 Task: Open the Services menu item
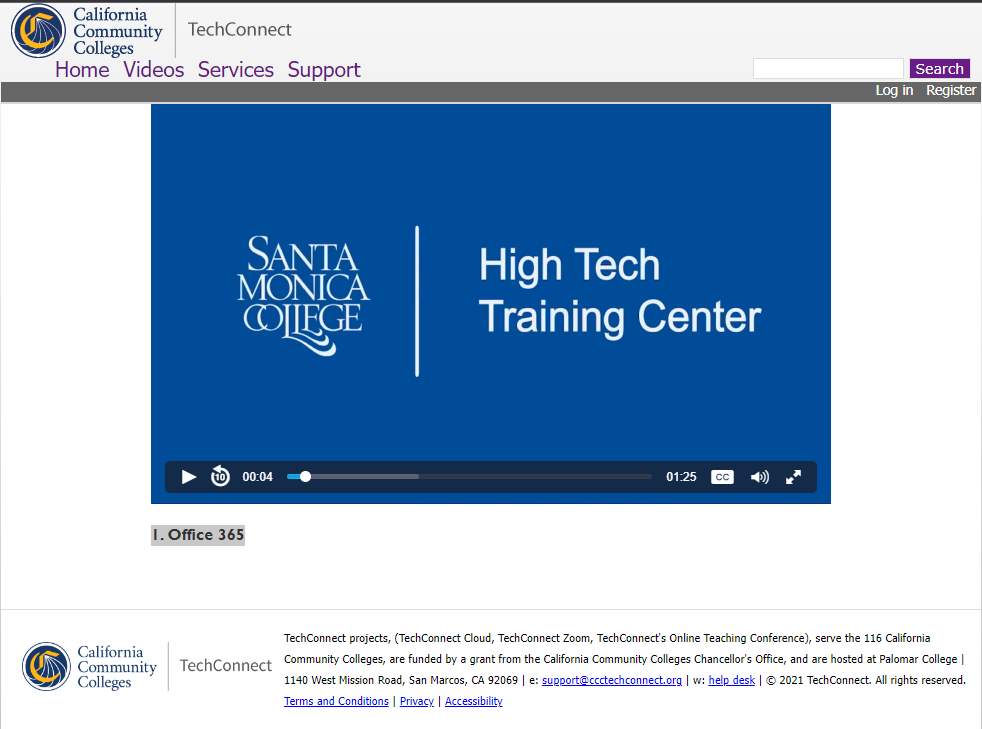pyautogui.click(x=235, y=70)
